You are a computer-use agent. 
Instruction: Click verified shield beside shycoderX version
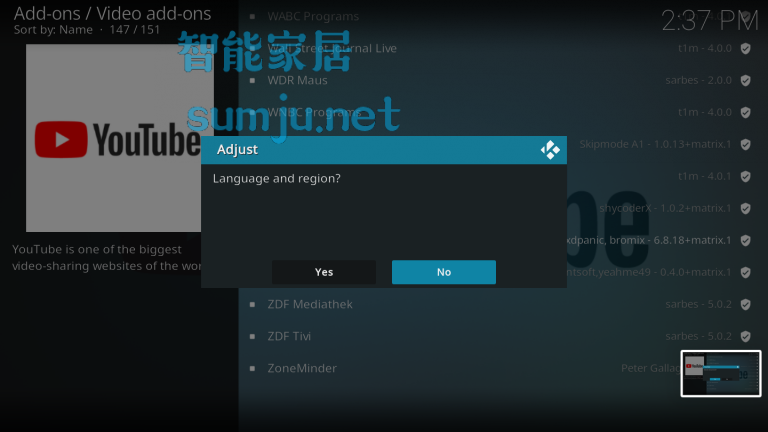tap(745, 209)
